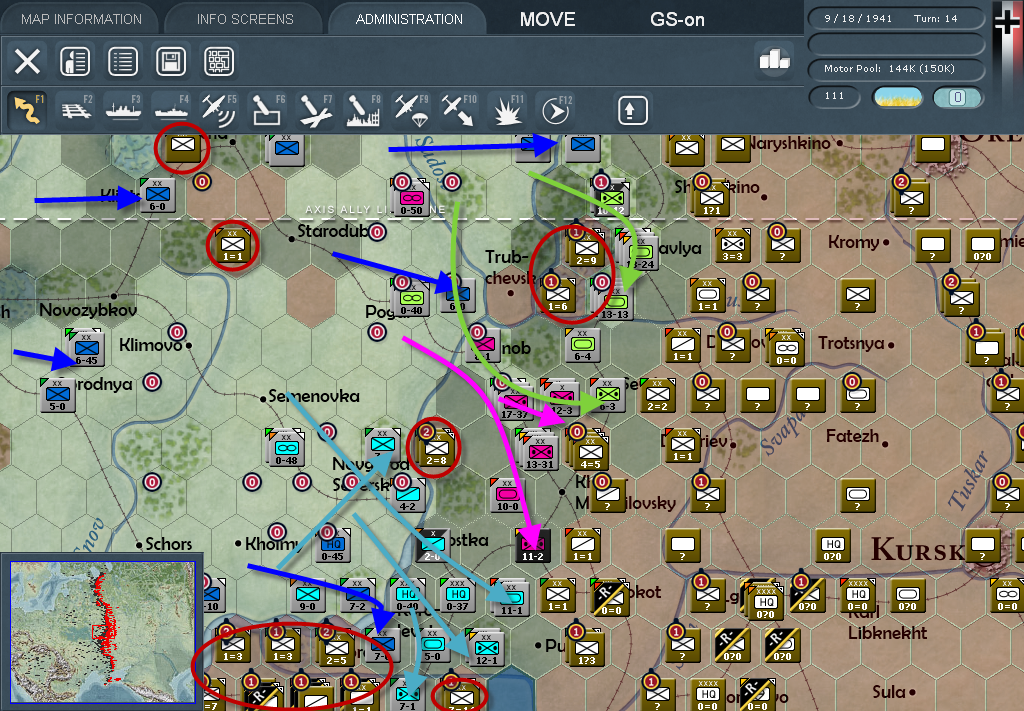Click the map grid layout icon
This screenshot has height=711, width=1024.
pyautogui.click(x=219, y=61)
